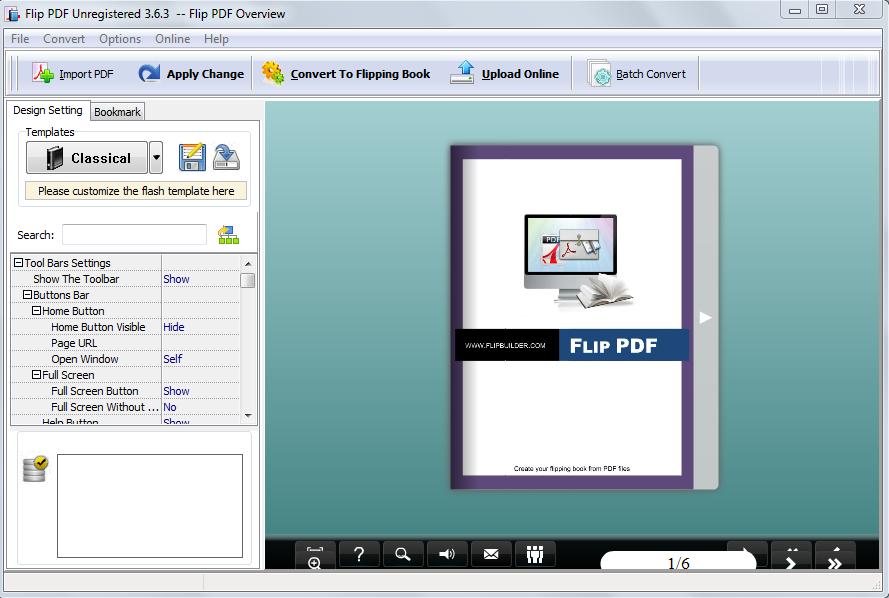
Task: Click the envelope share by email icon
Action: (x=491, y=554)
